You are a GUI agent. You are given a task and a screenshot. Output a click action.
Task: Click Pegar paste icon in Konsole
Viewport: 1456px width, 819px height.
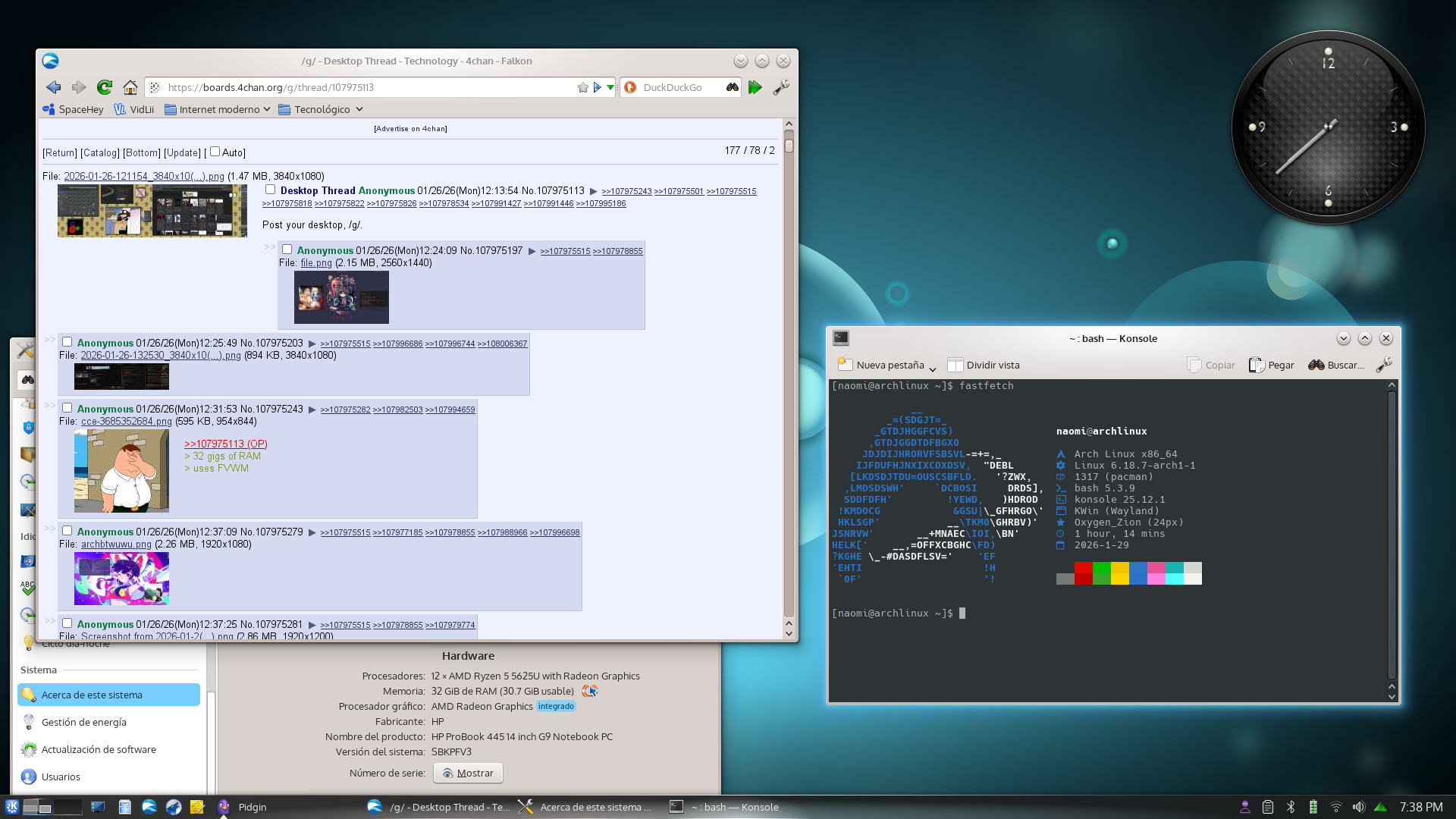tap(1257, 365)
